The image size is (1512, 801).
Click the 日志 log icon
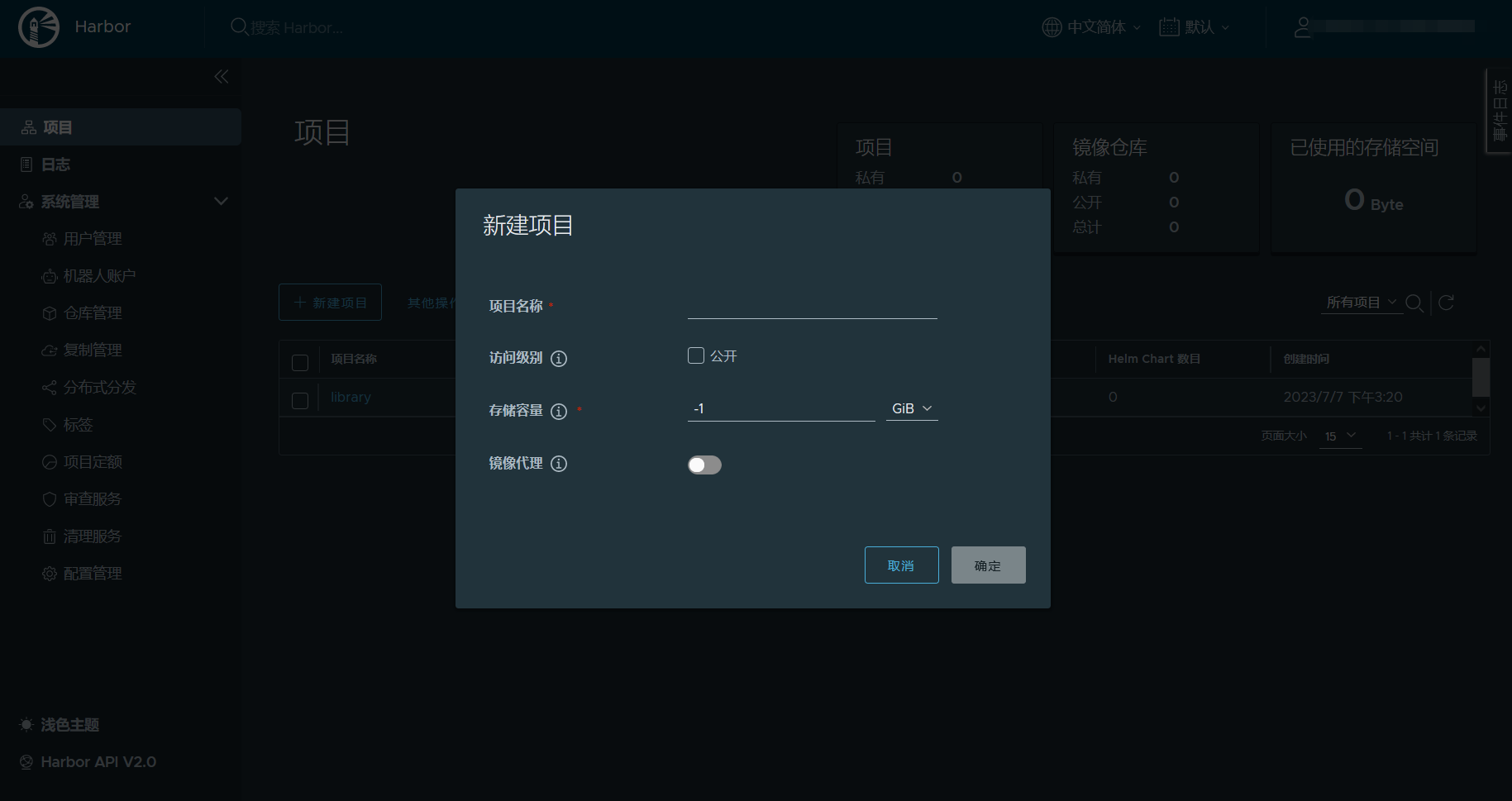click(x=26, y=164)
